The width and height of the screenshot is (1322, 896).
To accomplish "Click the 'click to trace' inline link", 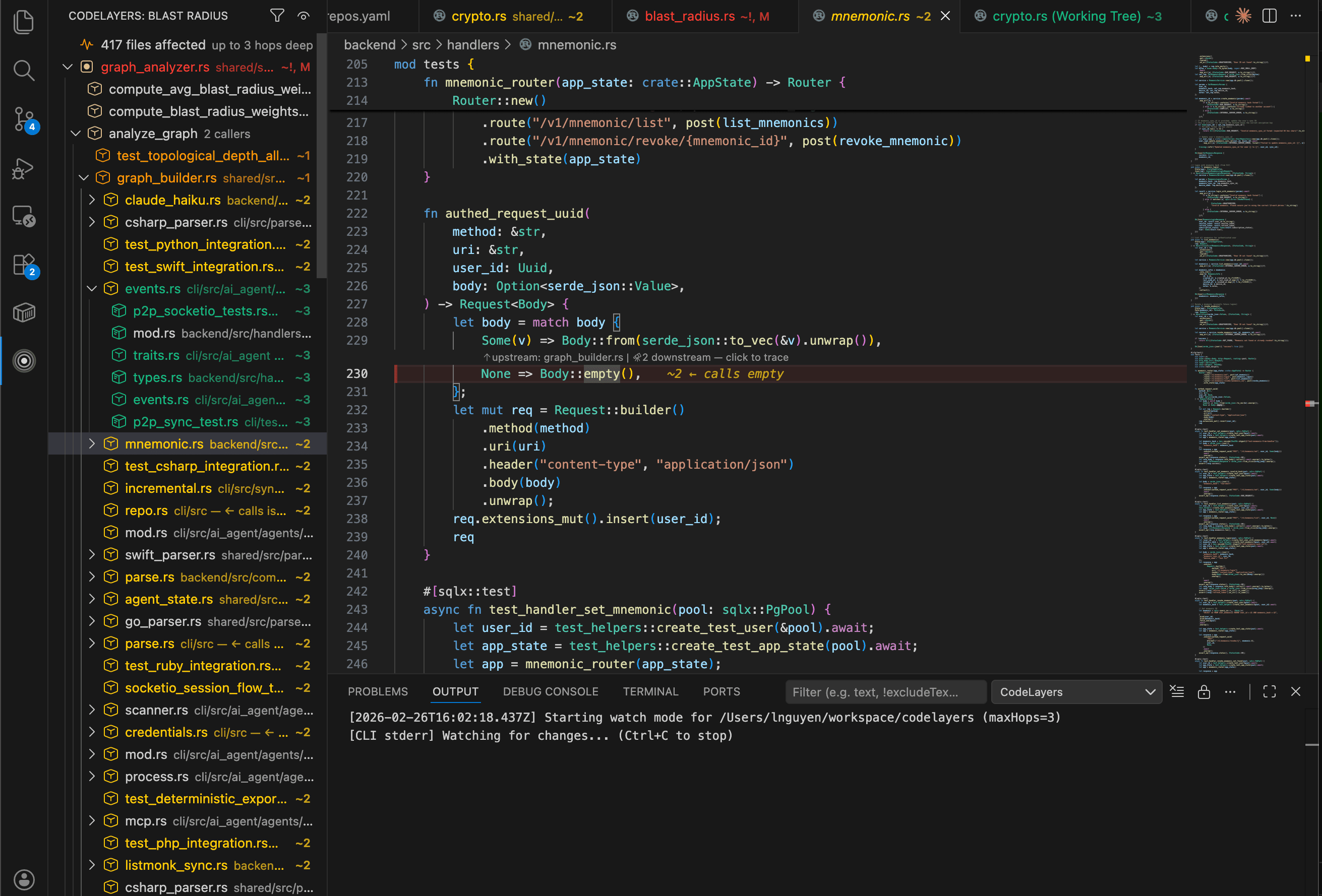I will click(757, 357).
